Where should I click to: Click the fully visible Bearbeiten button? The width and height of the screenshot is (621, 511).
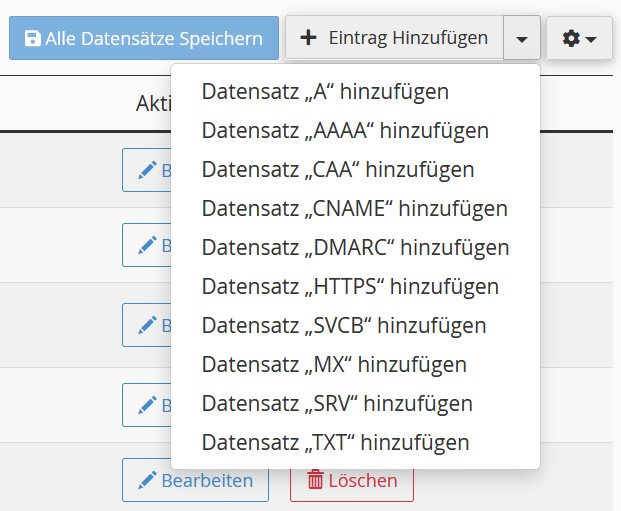[x=196, y=480]
